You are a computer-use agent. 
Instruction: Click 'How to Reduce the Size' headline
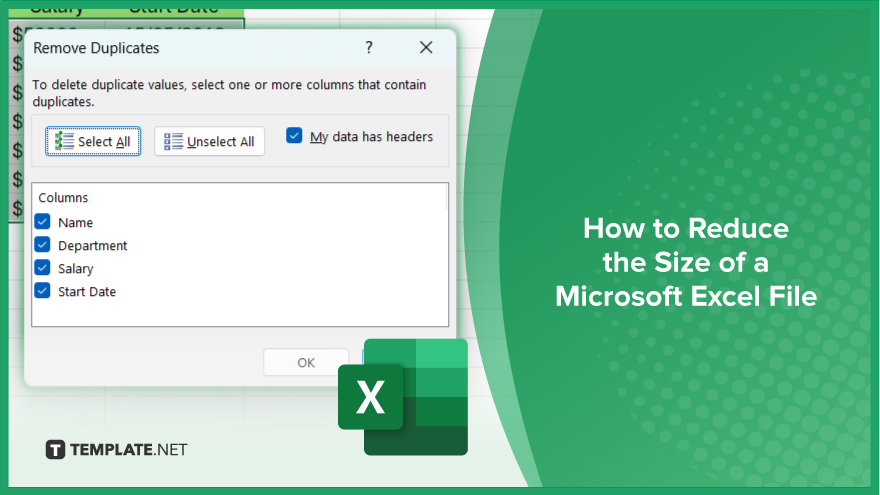[686, 262]
